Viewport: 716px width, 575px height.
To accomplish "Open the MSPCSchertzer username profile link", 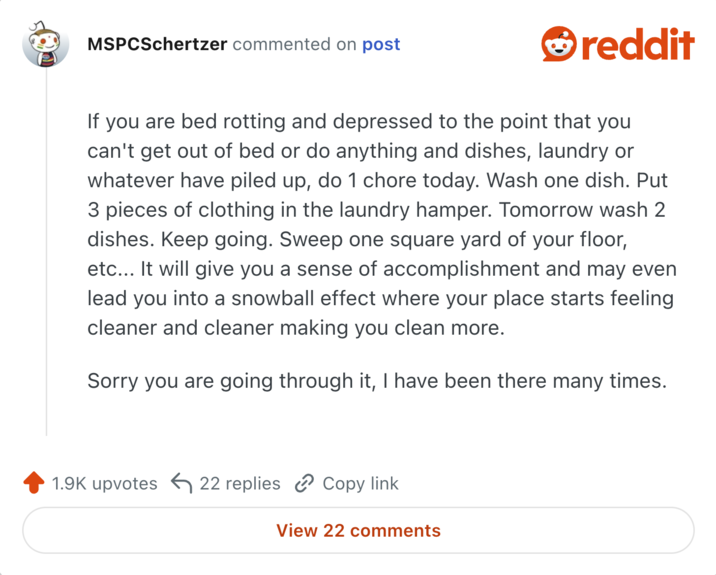I will (157, 44).
